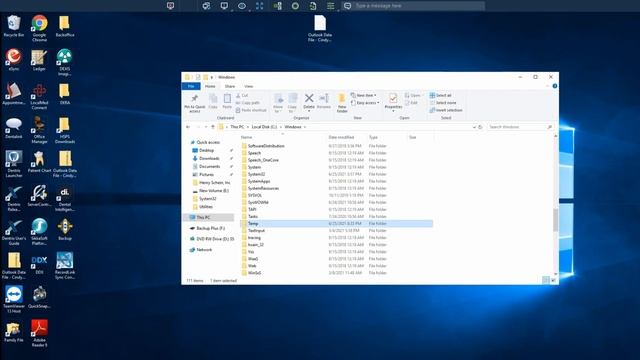Viewport: 640px width, 360px height.
Task: Open the New item dropdown
Action: coord(363,95)
